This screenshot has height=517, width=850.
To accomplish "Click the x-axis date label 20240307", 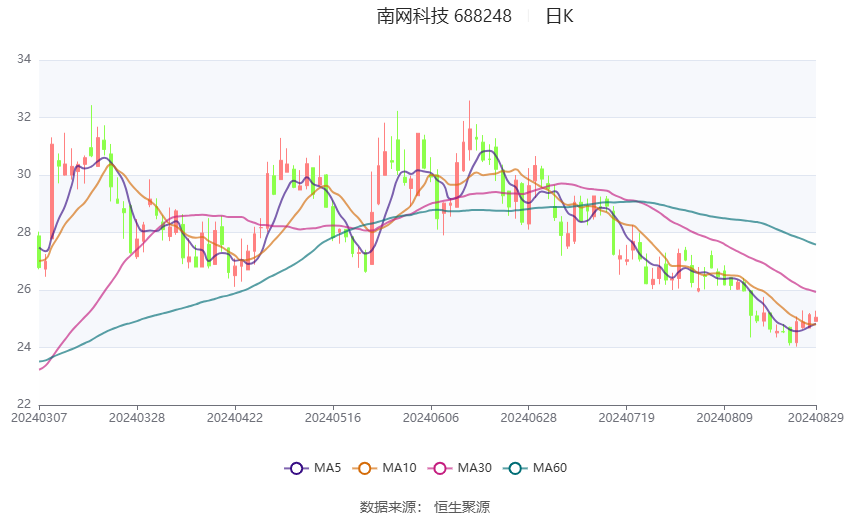I will 39,418.
